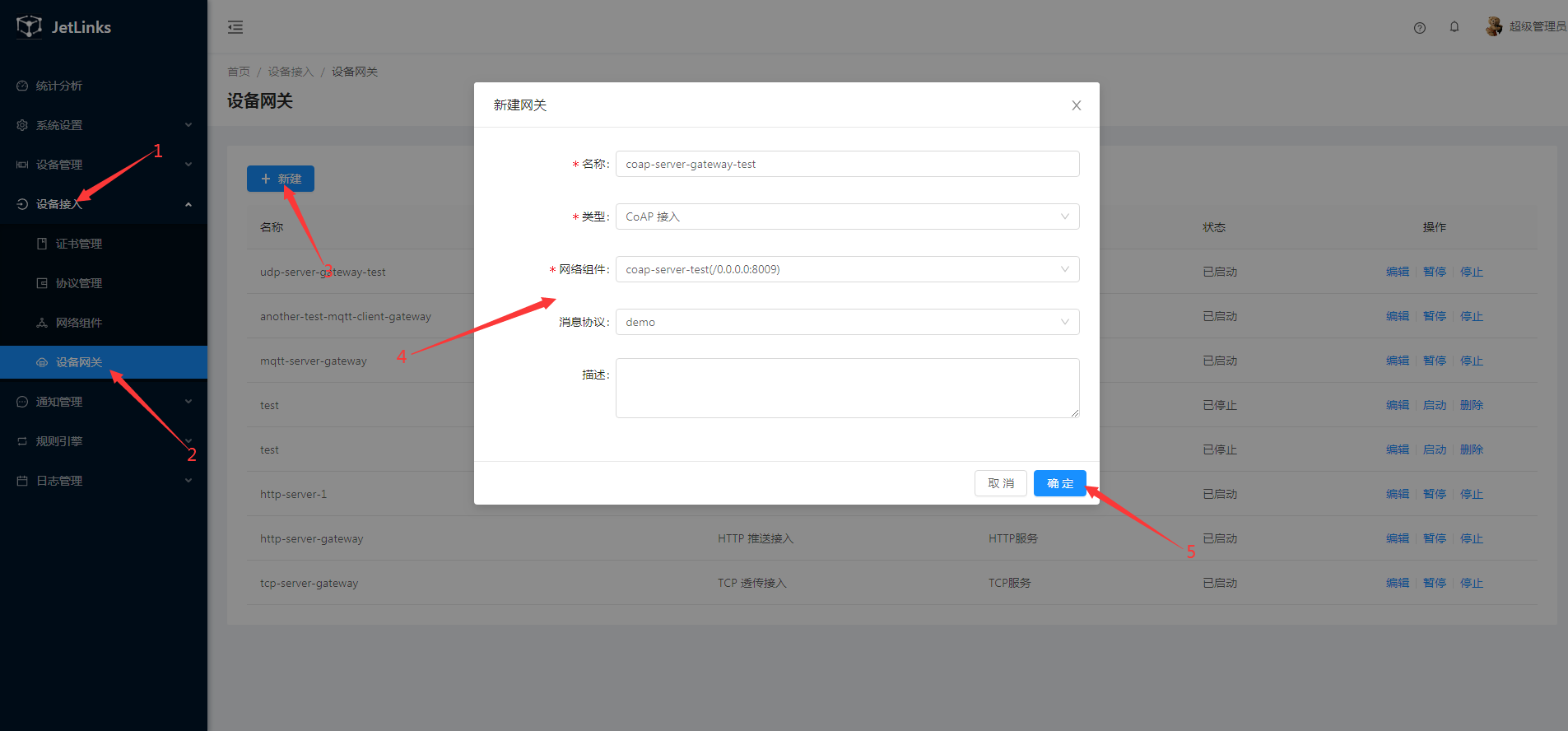This screenshot has width=1568, height=731.
Task: Open the help question mark icon
Action: coord(1419,27)
